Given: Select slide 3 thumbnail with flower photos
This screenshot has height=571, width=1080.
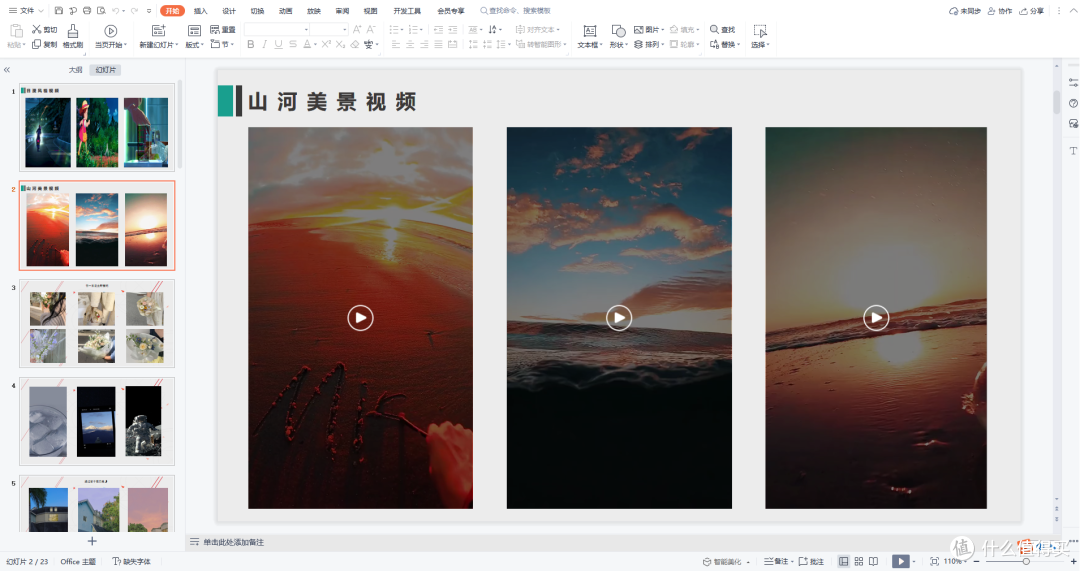Looking at the screenshot, I should point(97,323).
